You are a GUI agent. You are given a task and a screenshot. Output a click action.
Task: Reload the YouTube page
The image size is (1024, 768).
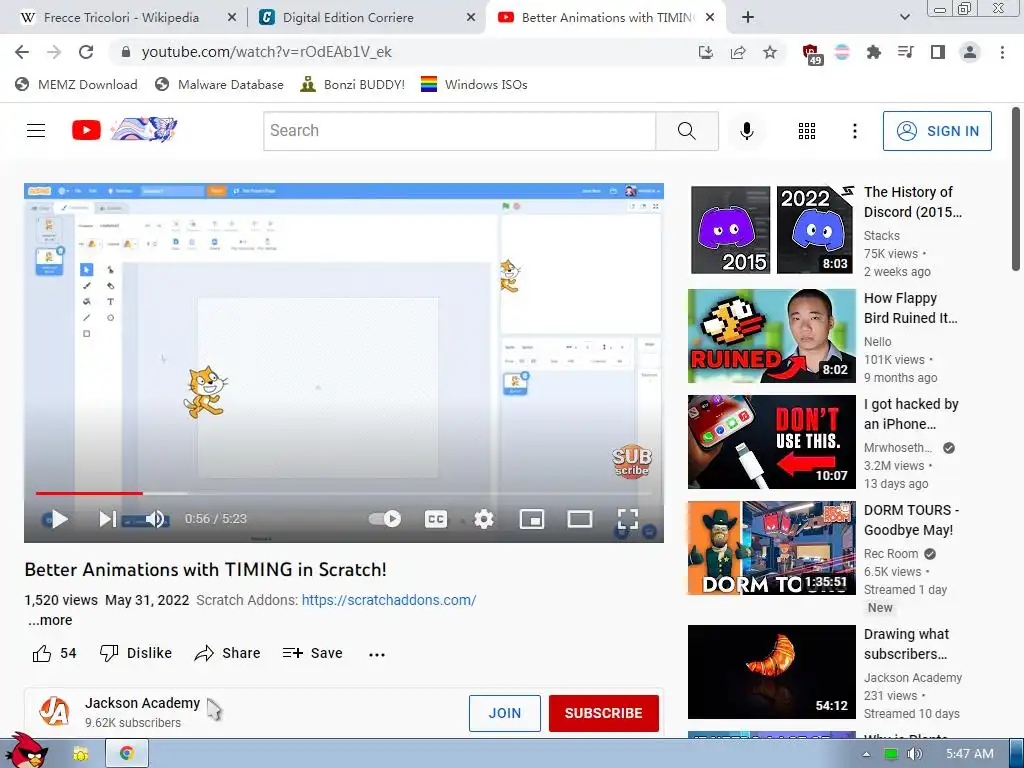86,52
